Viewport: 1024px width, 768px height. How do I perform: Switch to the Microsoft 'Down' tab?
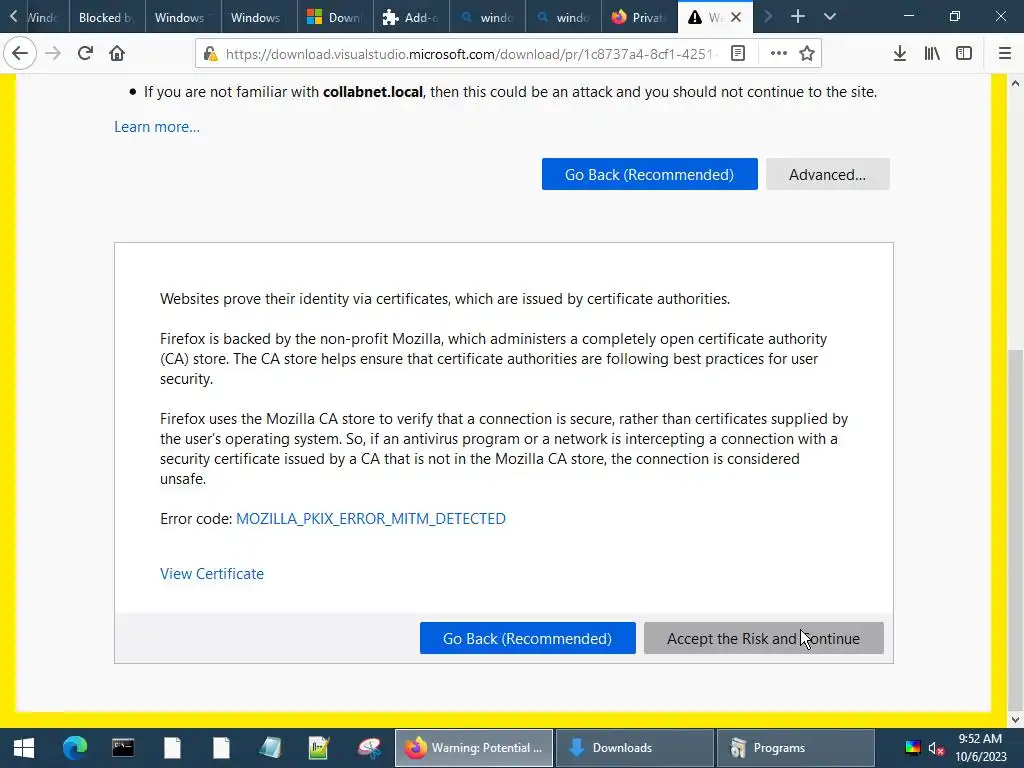click(x=335, y=18)
